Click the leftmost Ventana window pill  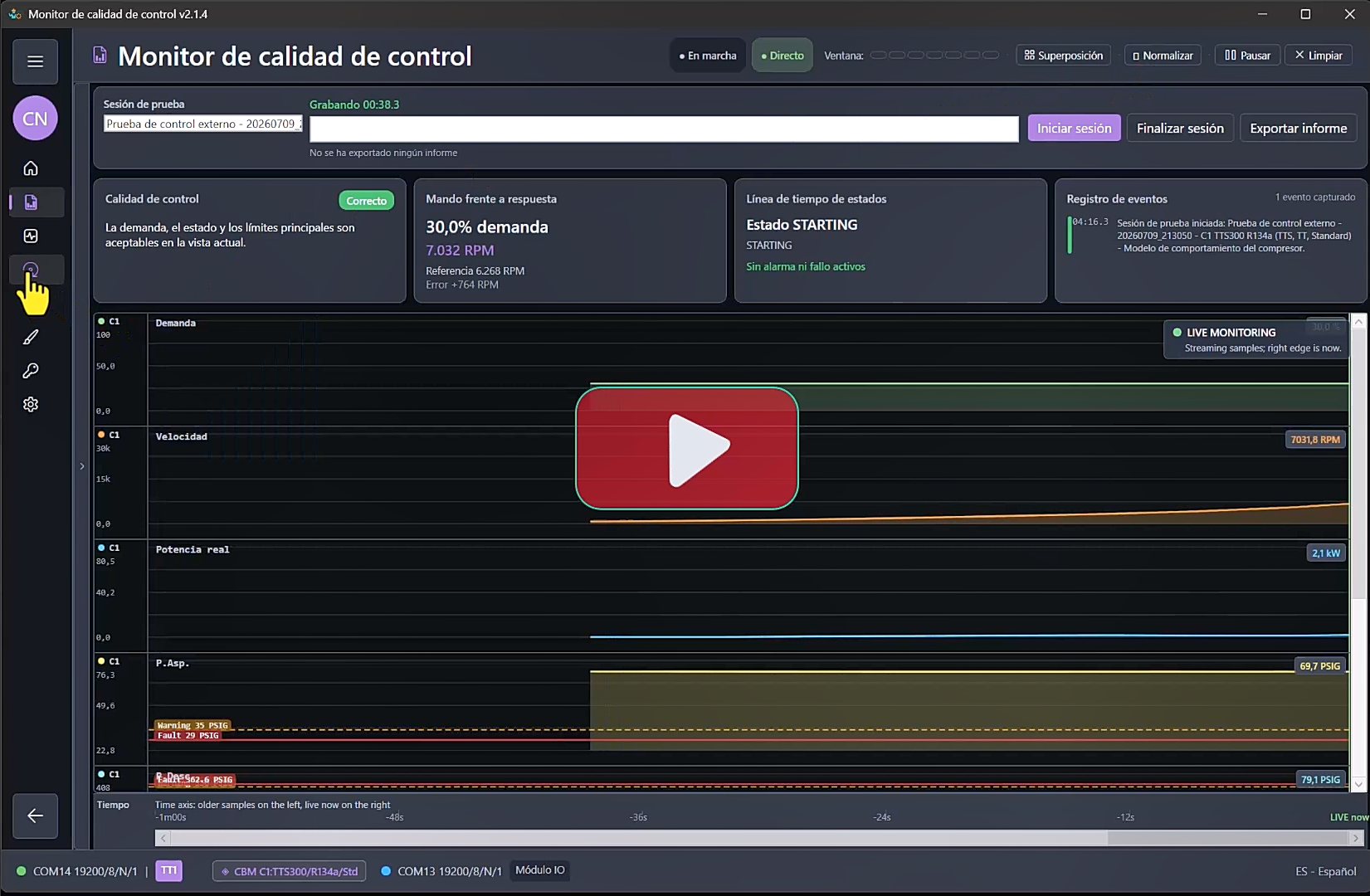[x=878, y=56]
